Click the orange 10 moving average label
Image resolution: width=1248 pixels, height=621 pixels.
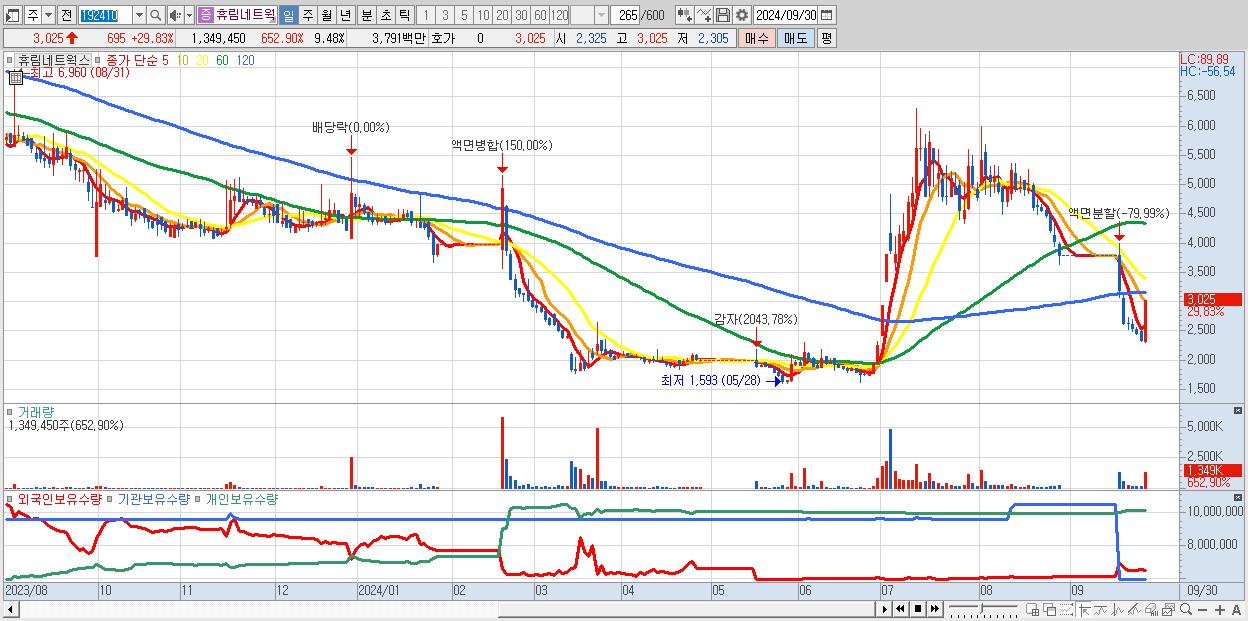coord(182,60)
